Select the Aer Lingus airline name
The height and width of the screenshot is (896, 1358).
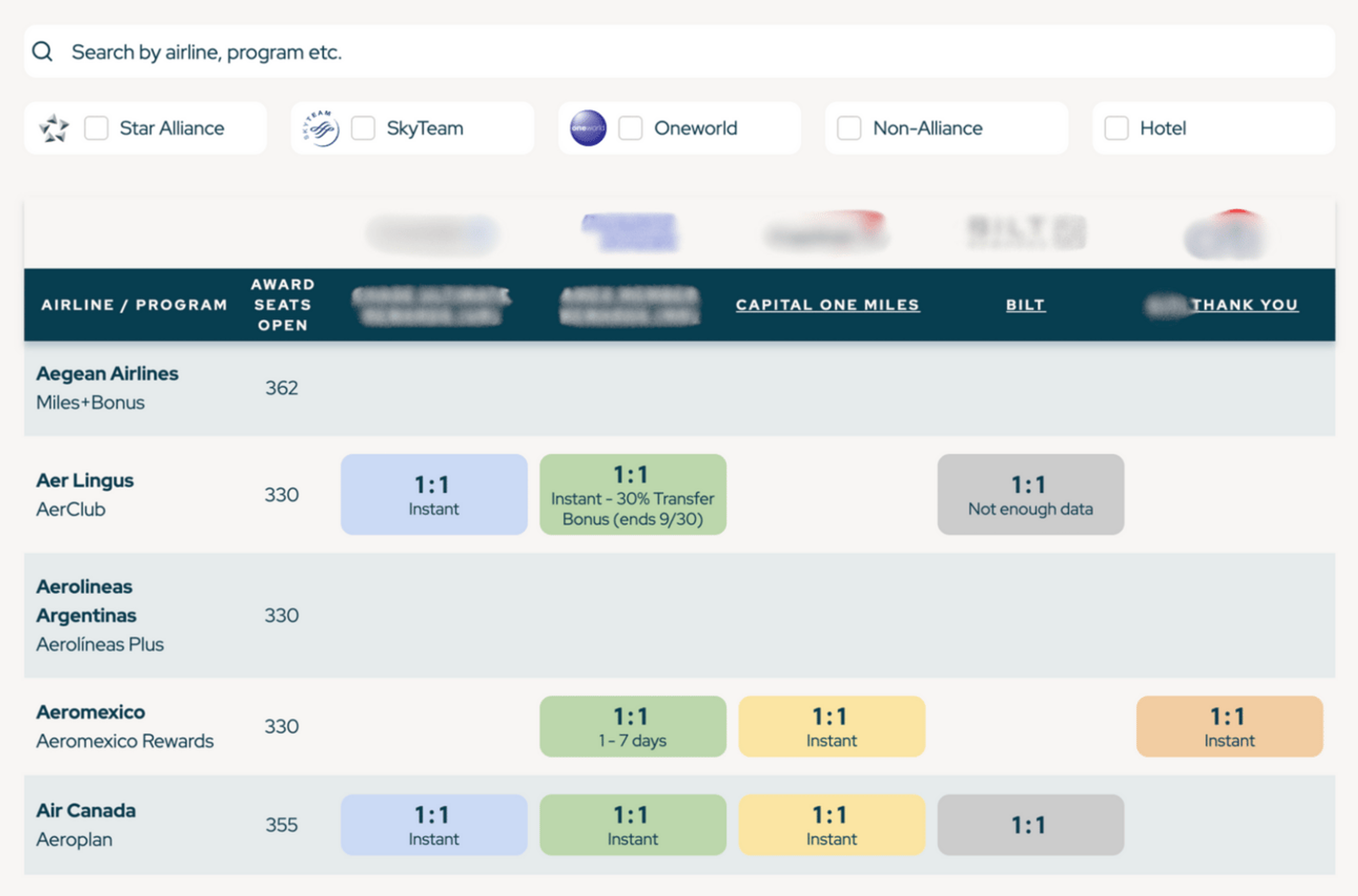pyautogui.click(x=85, y=481)
